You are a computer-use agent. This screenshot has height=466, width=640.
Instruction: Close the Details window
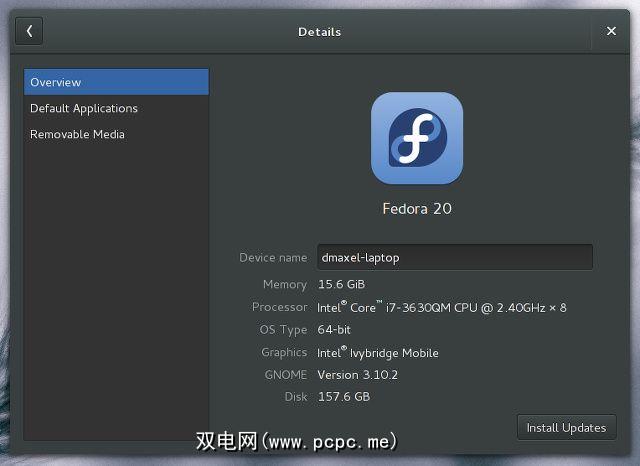(x=611, y=31)
